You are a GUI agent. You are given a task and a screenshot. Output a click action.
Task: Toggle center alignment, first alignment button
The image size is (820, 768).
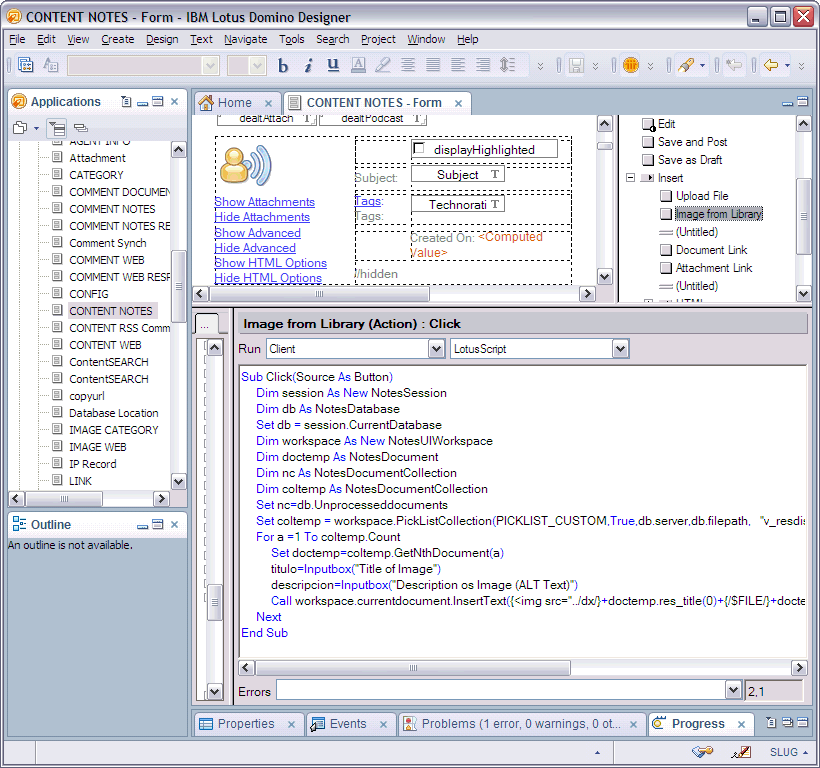(408, 65)
